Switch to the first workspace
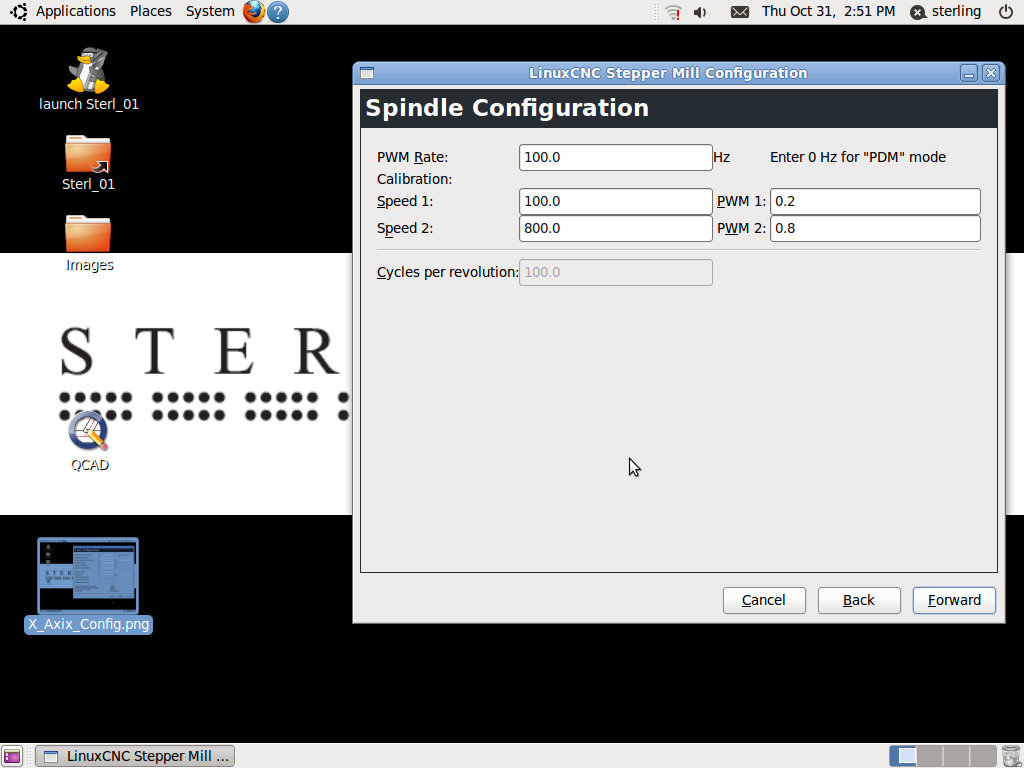The height and width of the screenshot is (768, 1024). click(903, 756)
